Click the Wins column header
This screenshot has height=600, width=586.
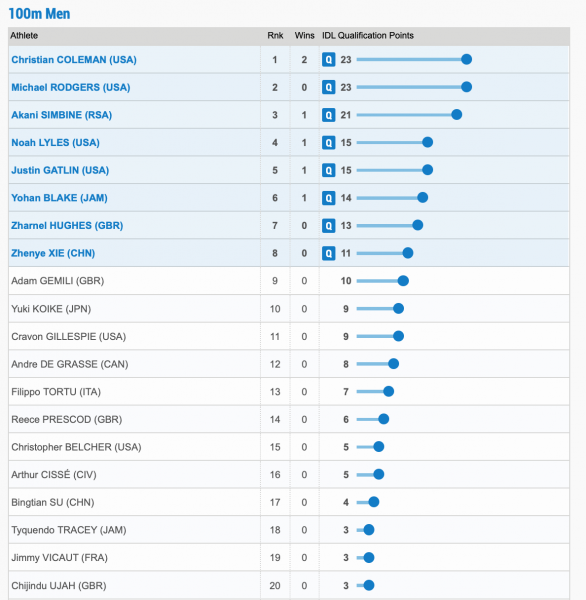click(x=304, y=36)
